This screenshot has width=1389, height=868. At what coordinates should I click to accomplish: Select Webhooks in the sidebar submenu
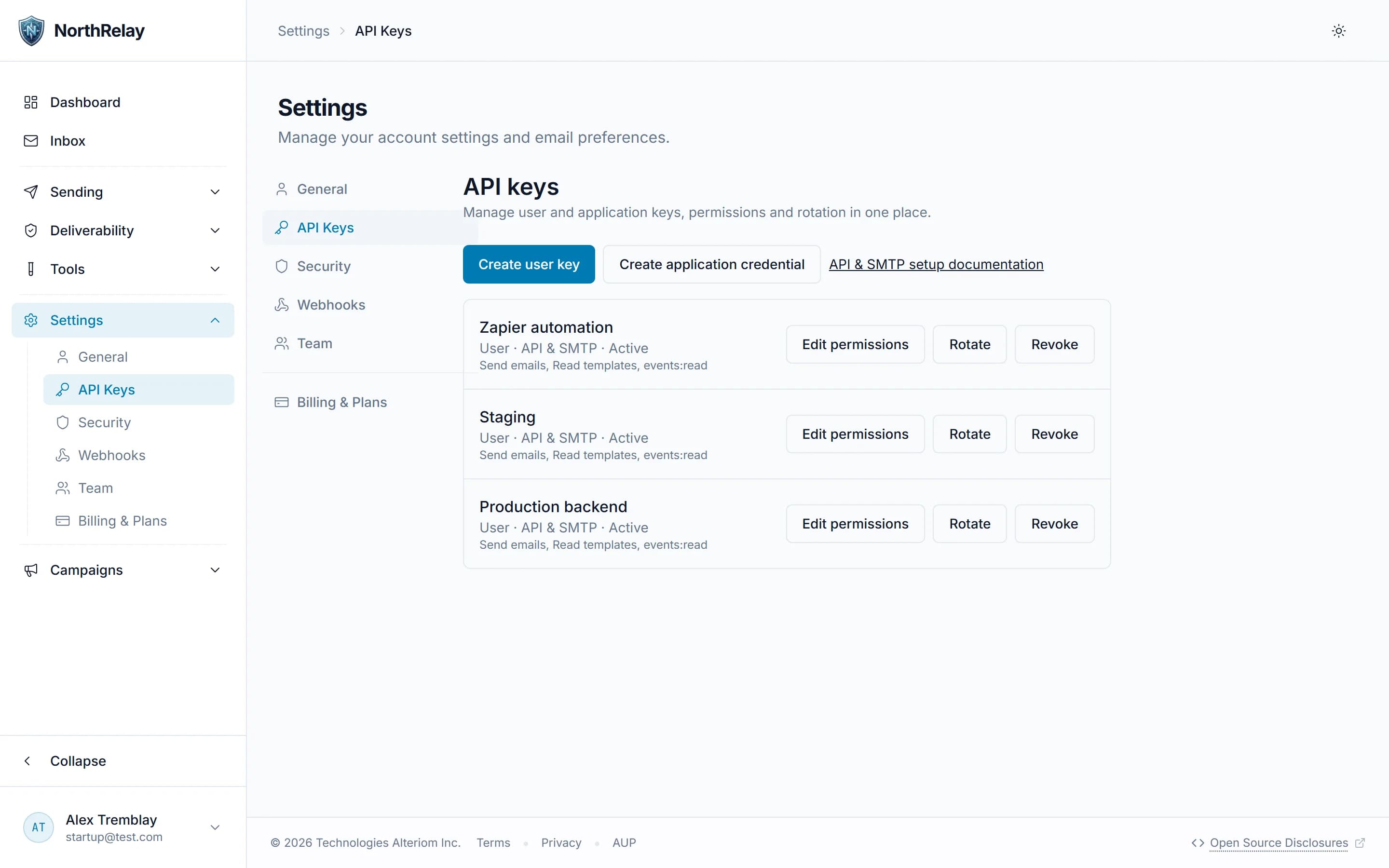pos(138,455)
